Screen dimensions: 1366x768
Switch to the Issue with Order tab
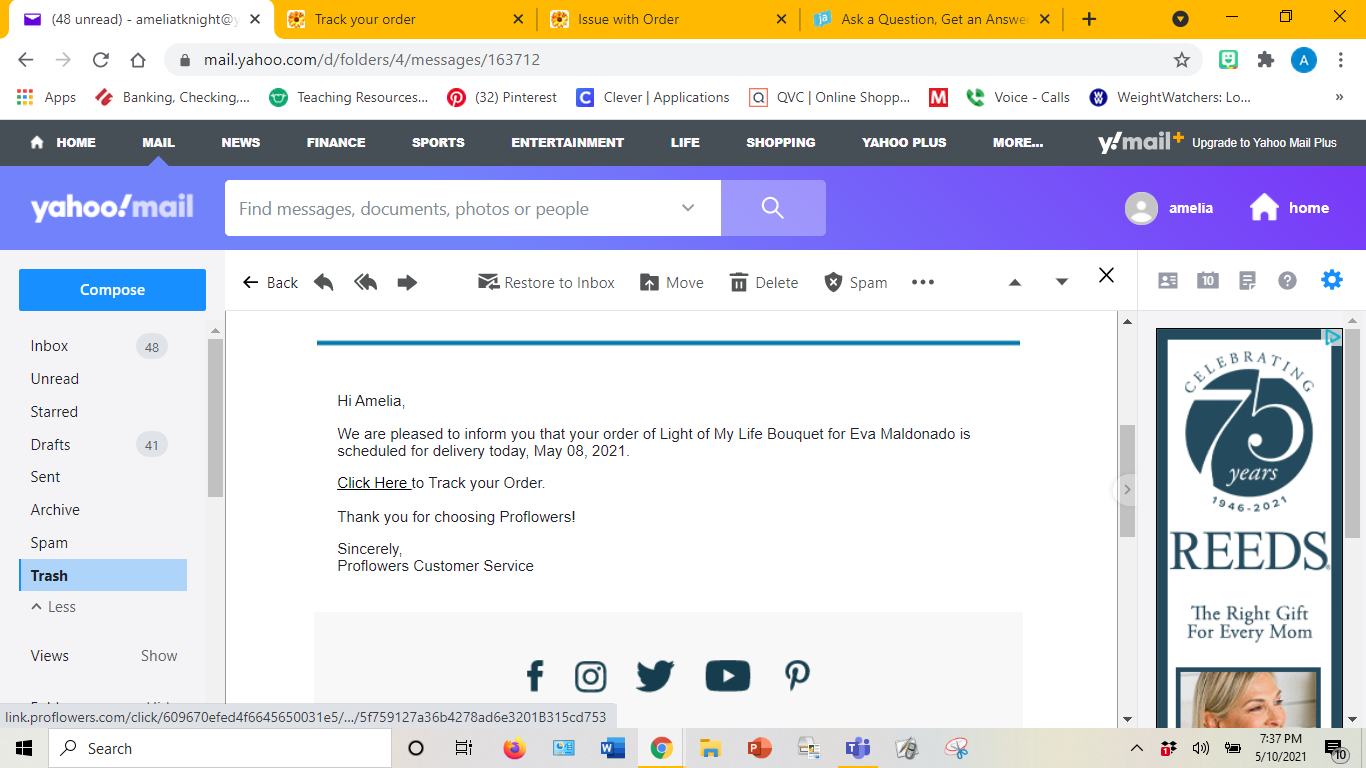(628, 19)
